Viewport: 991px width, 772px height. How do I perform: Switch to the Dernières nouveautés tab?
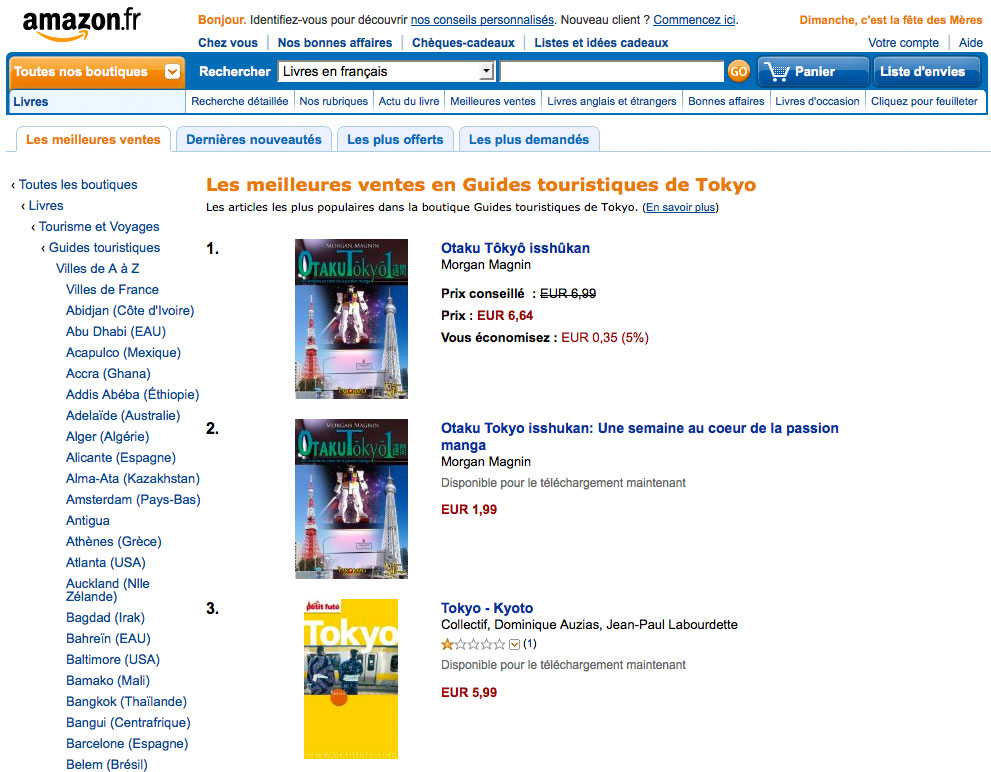click(x=253, y=140)
